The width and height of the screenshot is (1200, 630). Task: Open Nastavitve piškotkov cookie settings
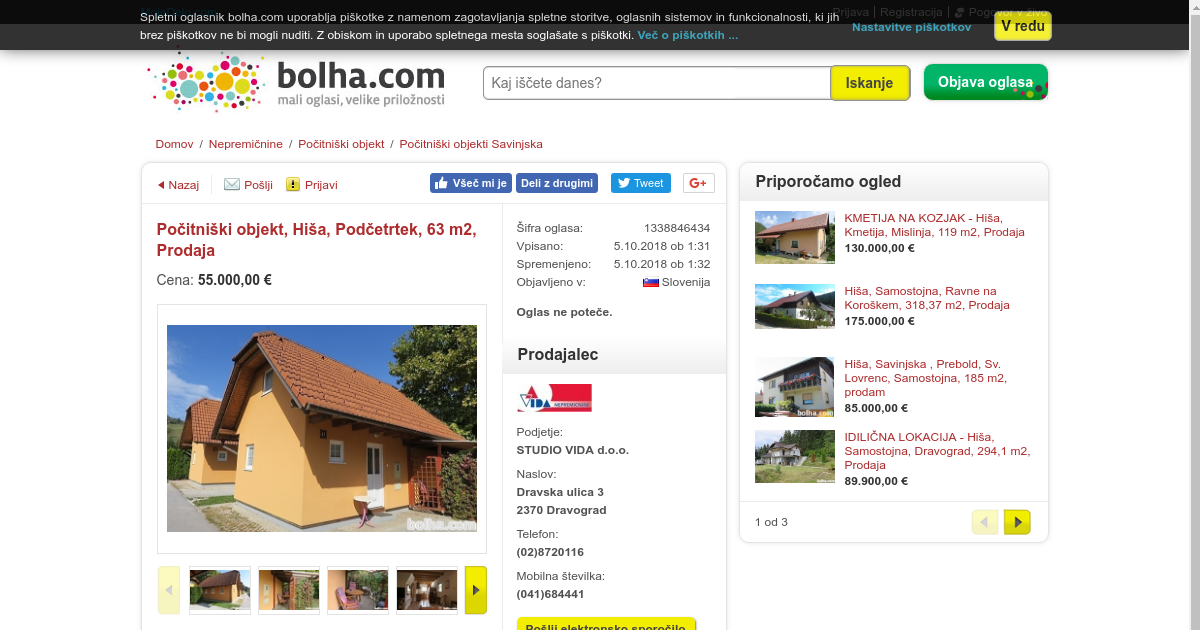[911, 27]
